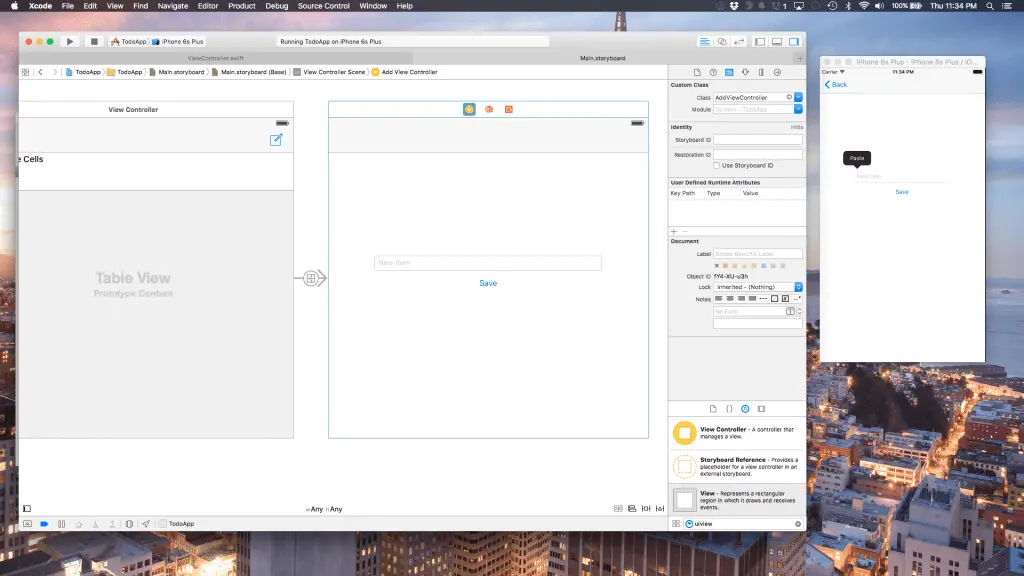Viewport: 1024px width, 576px height.
Task: Hide the Identity section
Action: click(797, 127)
